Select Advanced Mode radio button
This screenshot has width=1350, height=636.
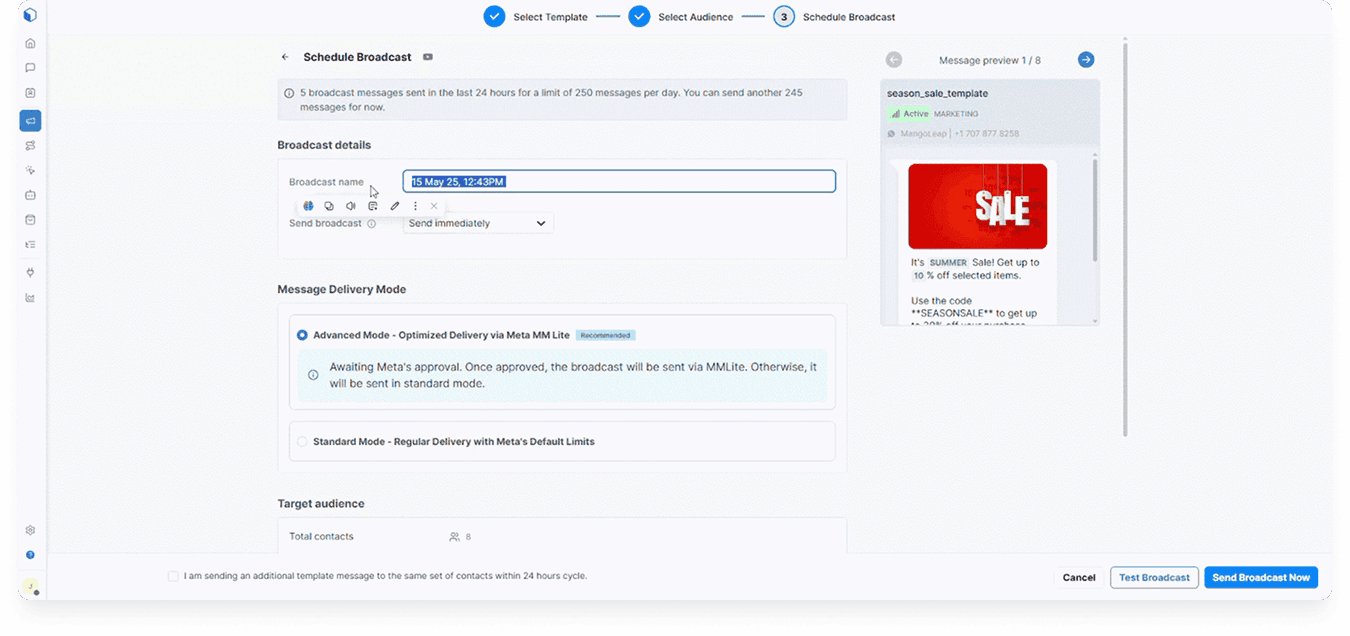click(x=302, y=336)
